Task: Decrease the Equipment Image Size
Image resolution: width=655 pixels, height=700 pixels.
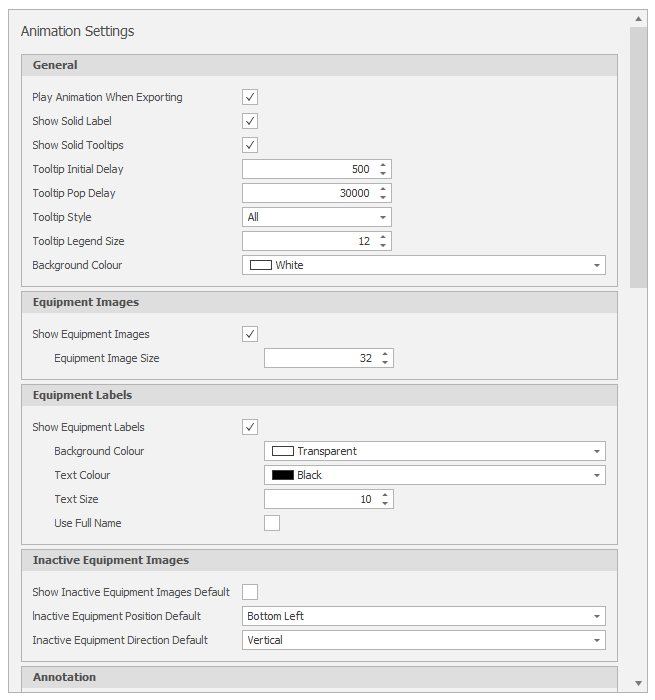Action: point(384,362)
